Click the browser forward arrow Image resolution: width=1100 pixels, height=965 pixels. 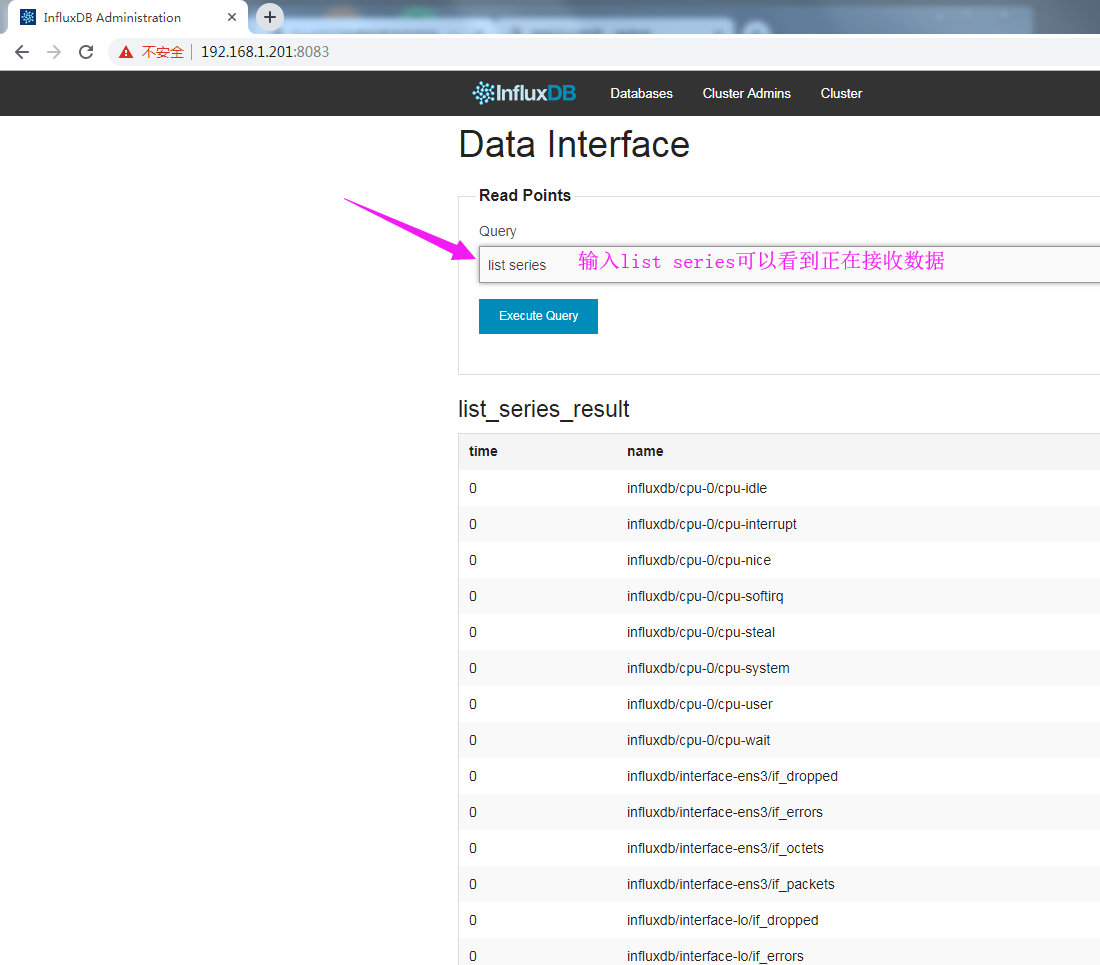(x=54, y=52)
